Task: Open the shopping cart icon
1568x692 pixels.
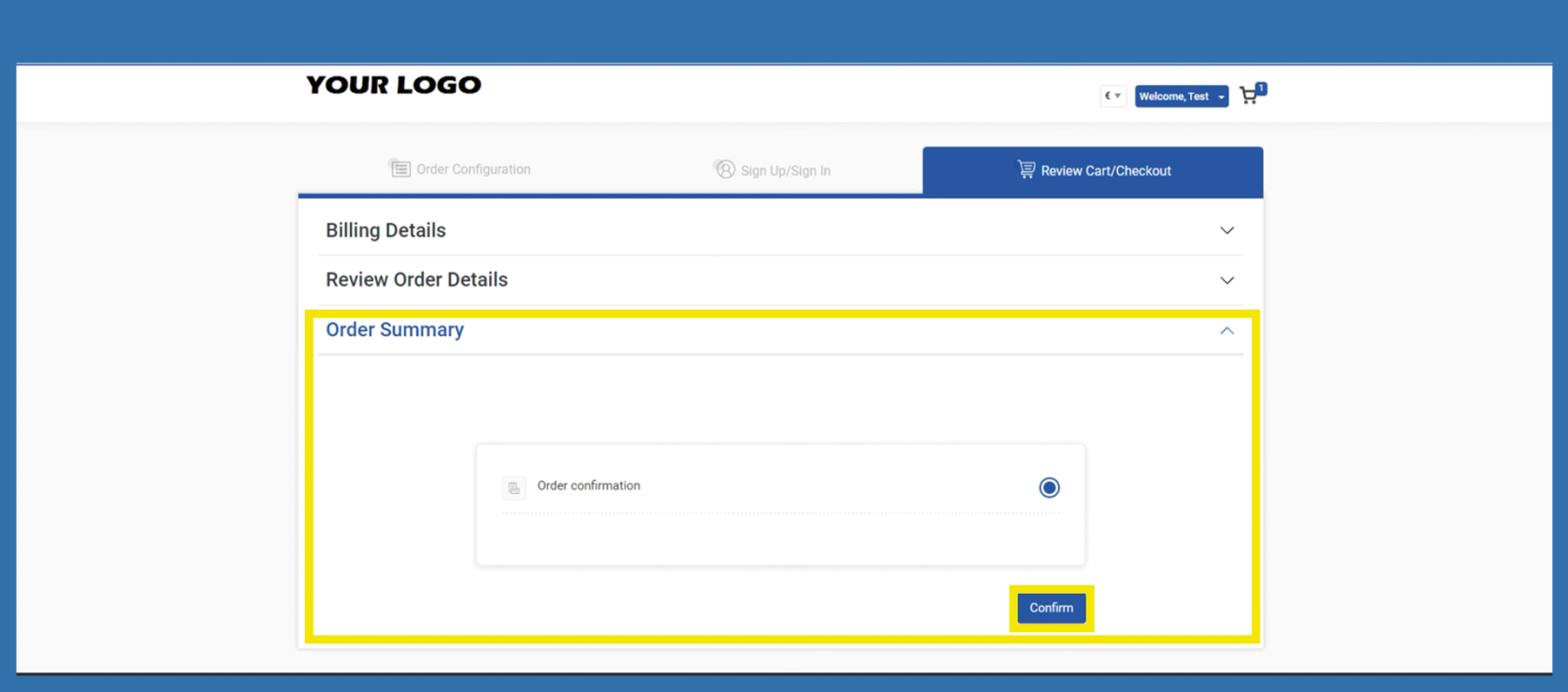Action: tap(1248, 96)
